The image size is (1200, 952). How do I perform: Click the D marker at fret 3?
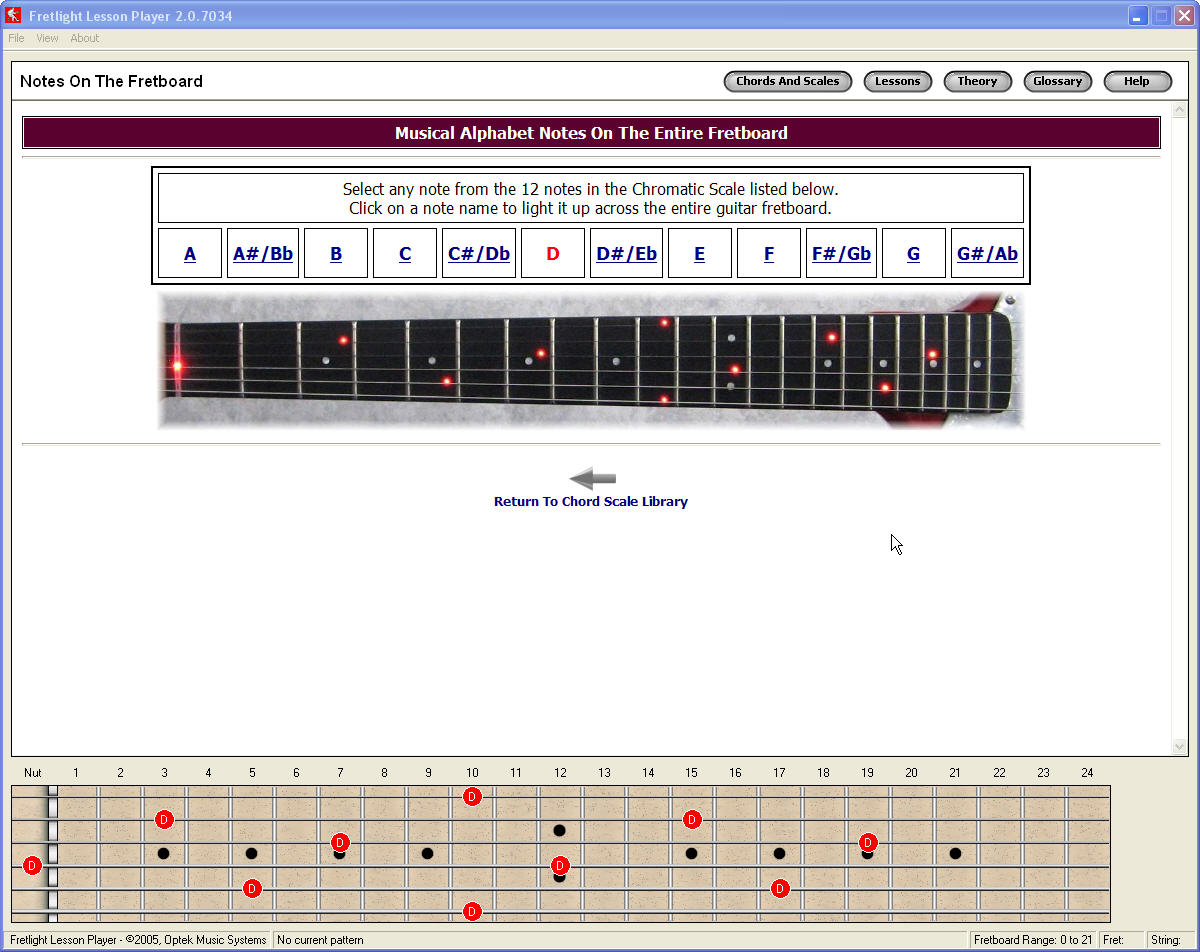coord(164,819)
